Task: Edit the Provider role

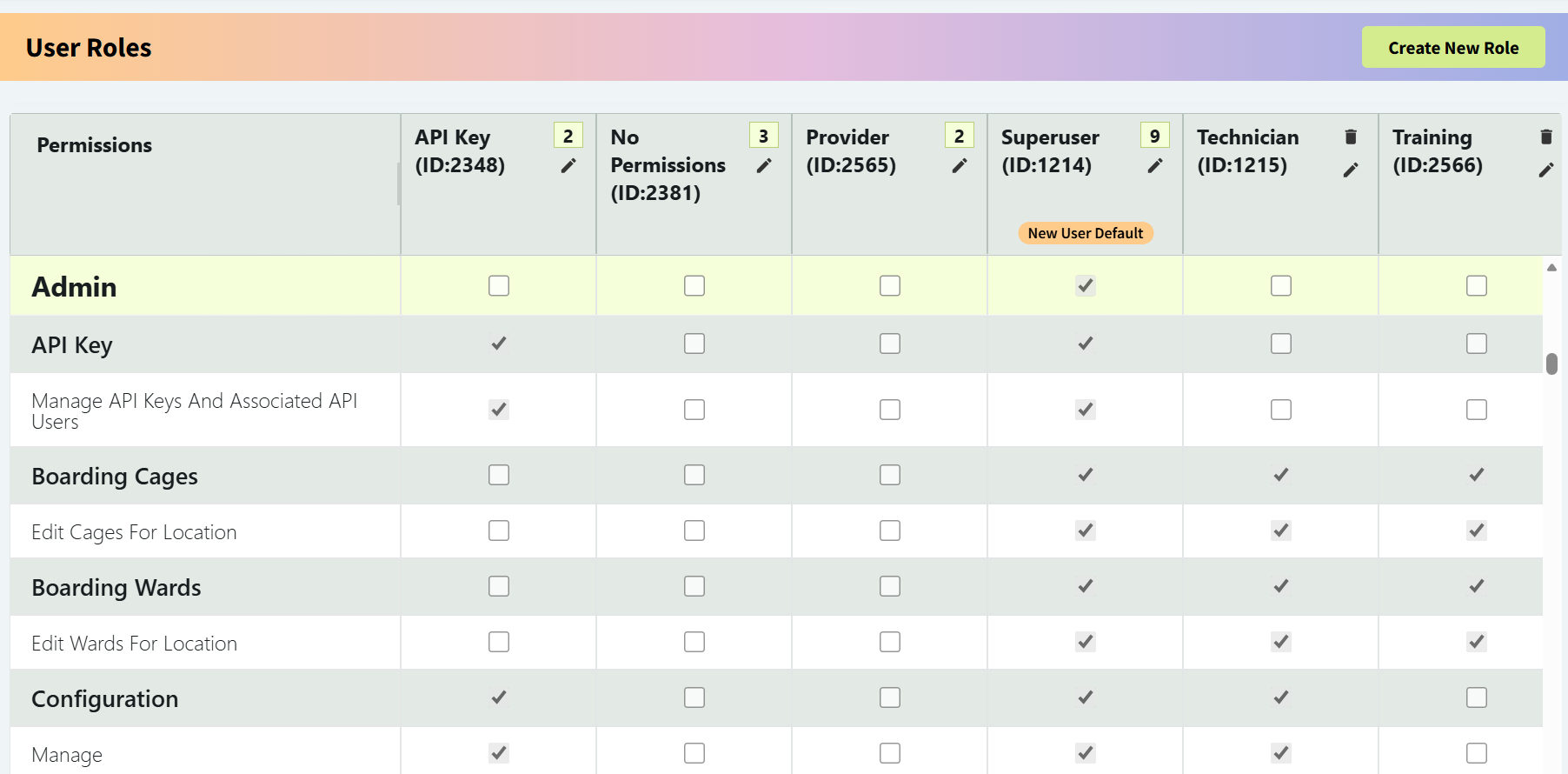Action: (x=960, y=165)
